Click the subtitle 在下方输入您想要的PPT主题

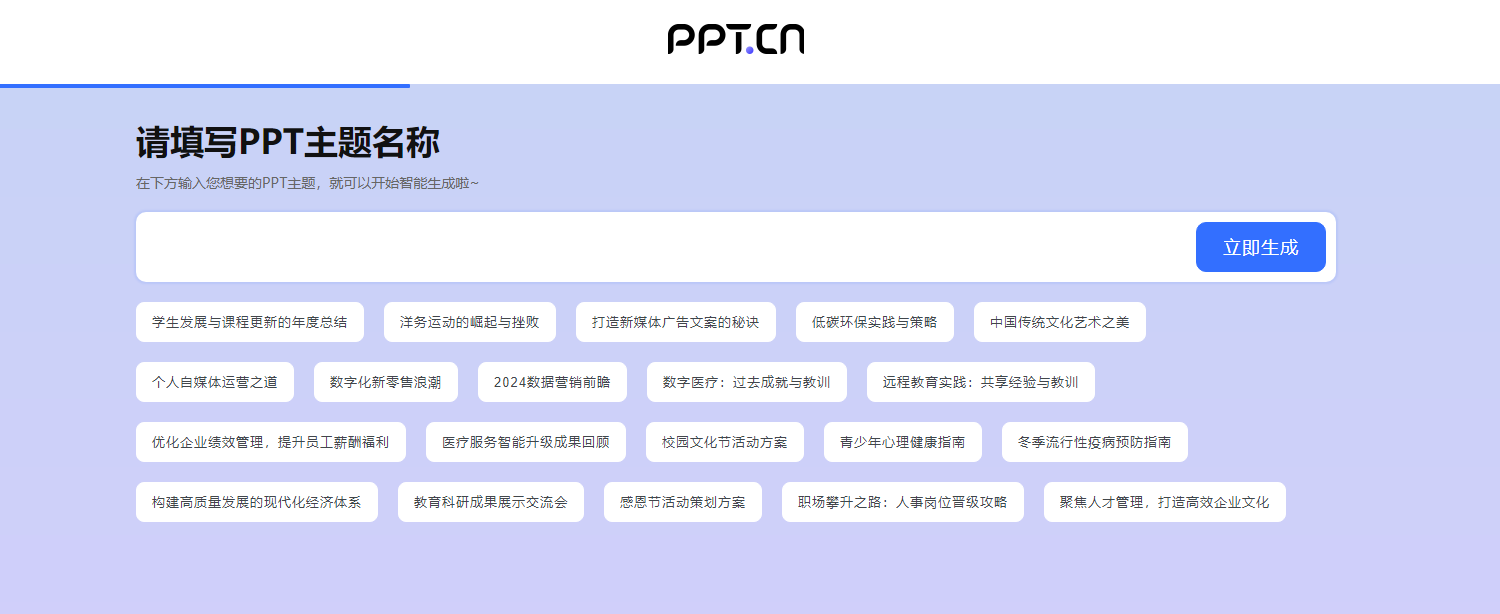pos(226,183)
